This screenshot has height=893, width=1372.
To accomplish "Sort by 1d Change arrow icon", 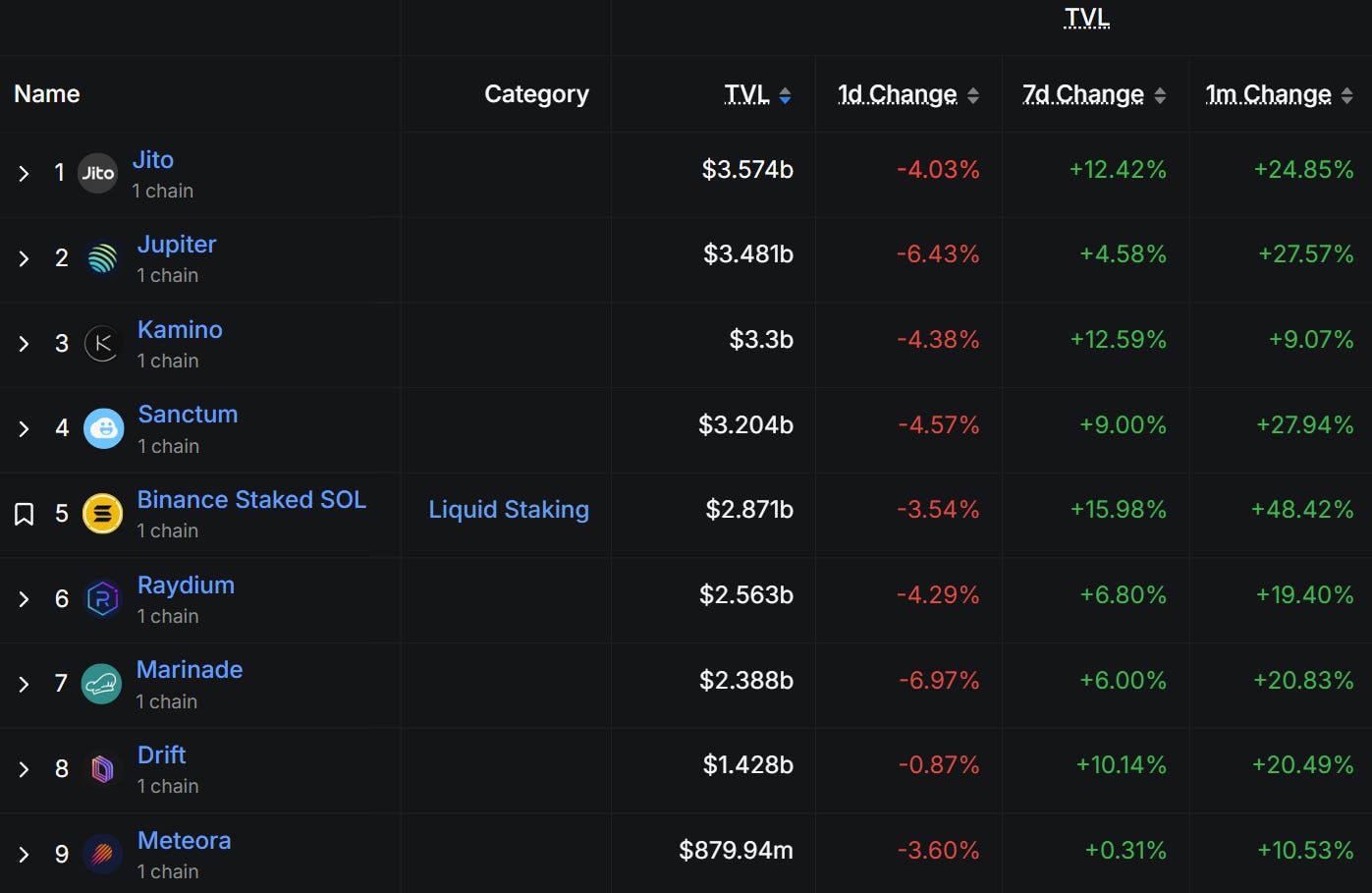I will point(973,95).
